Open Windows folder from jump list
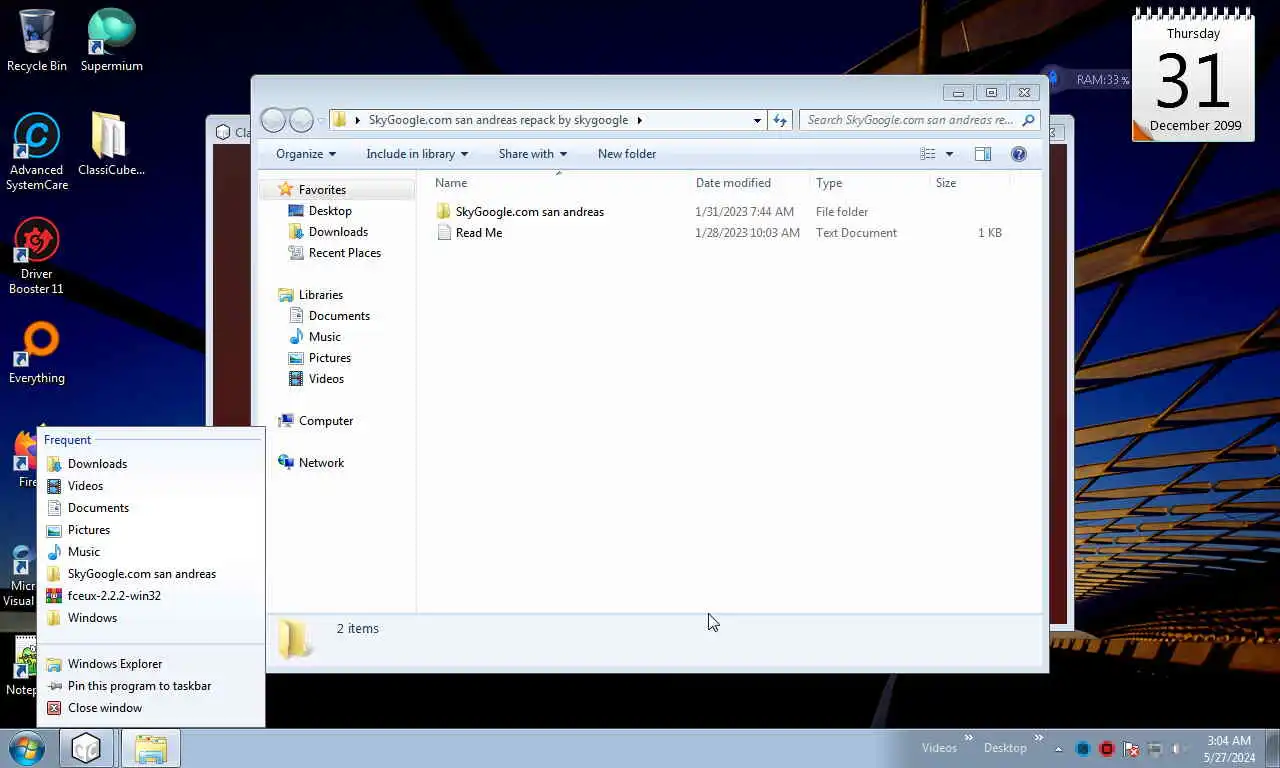Viewport: 1280px width, 768px height. pos(151,618)
